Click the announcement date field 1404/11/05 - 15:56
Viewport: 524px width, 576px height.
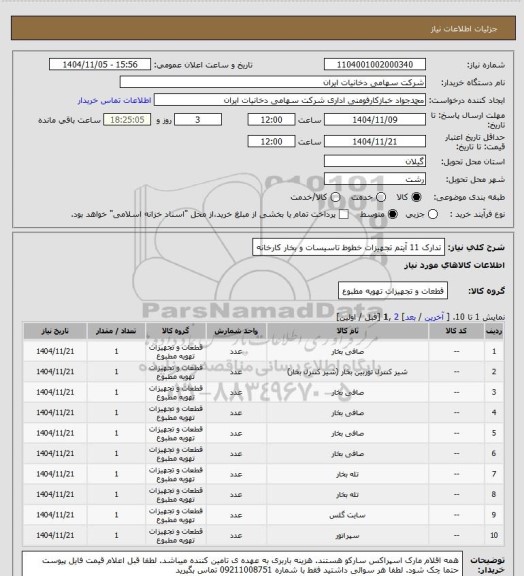point(100,65)
